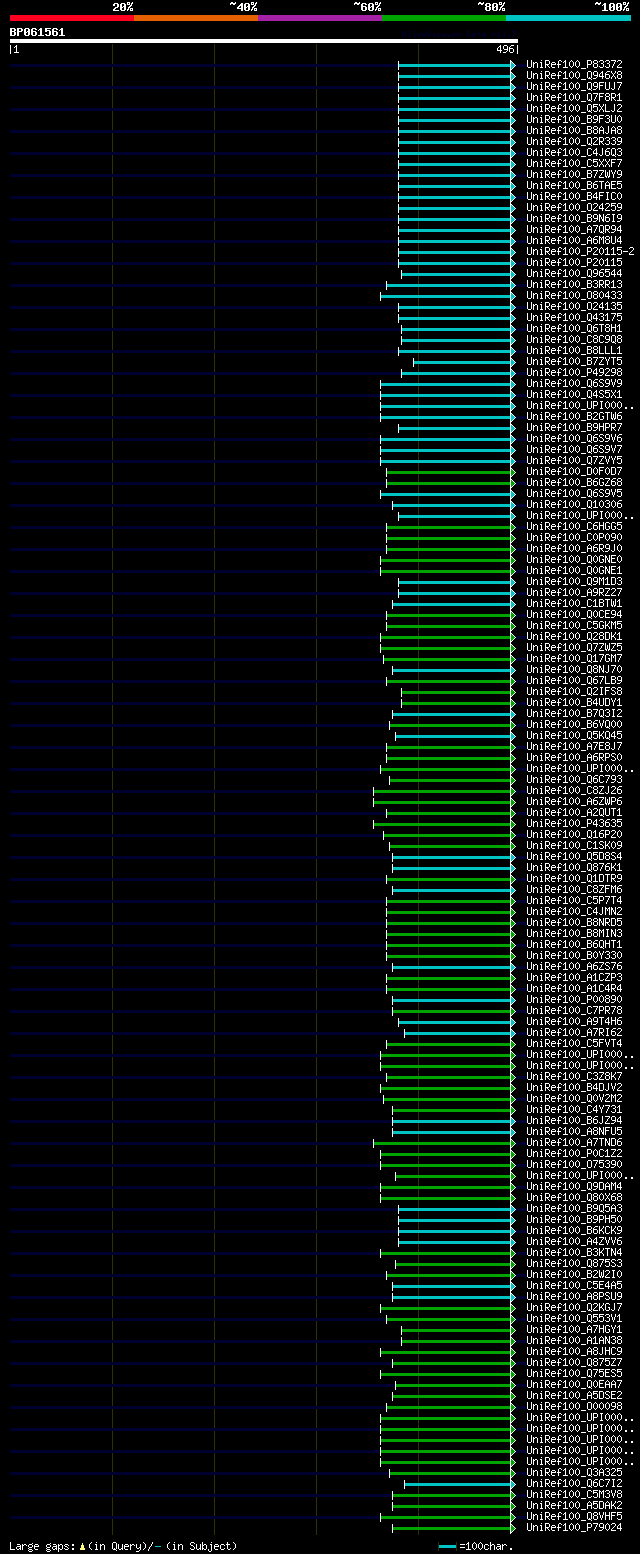The height and width of the screenshot is (1554, 640).
Task: Click the '=100char.' scale legend
Action: 475,1547
